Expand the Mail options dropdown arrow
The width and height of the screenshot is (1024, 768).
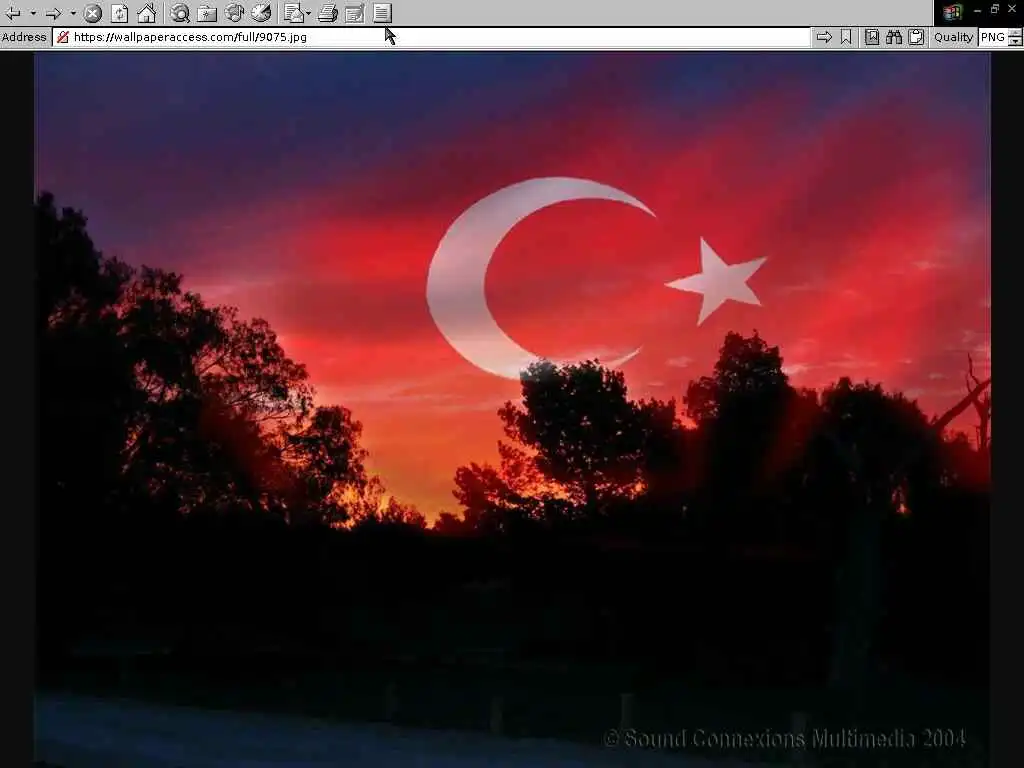point(308,13)
